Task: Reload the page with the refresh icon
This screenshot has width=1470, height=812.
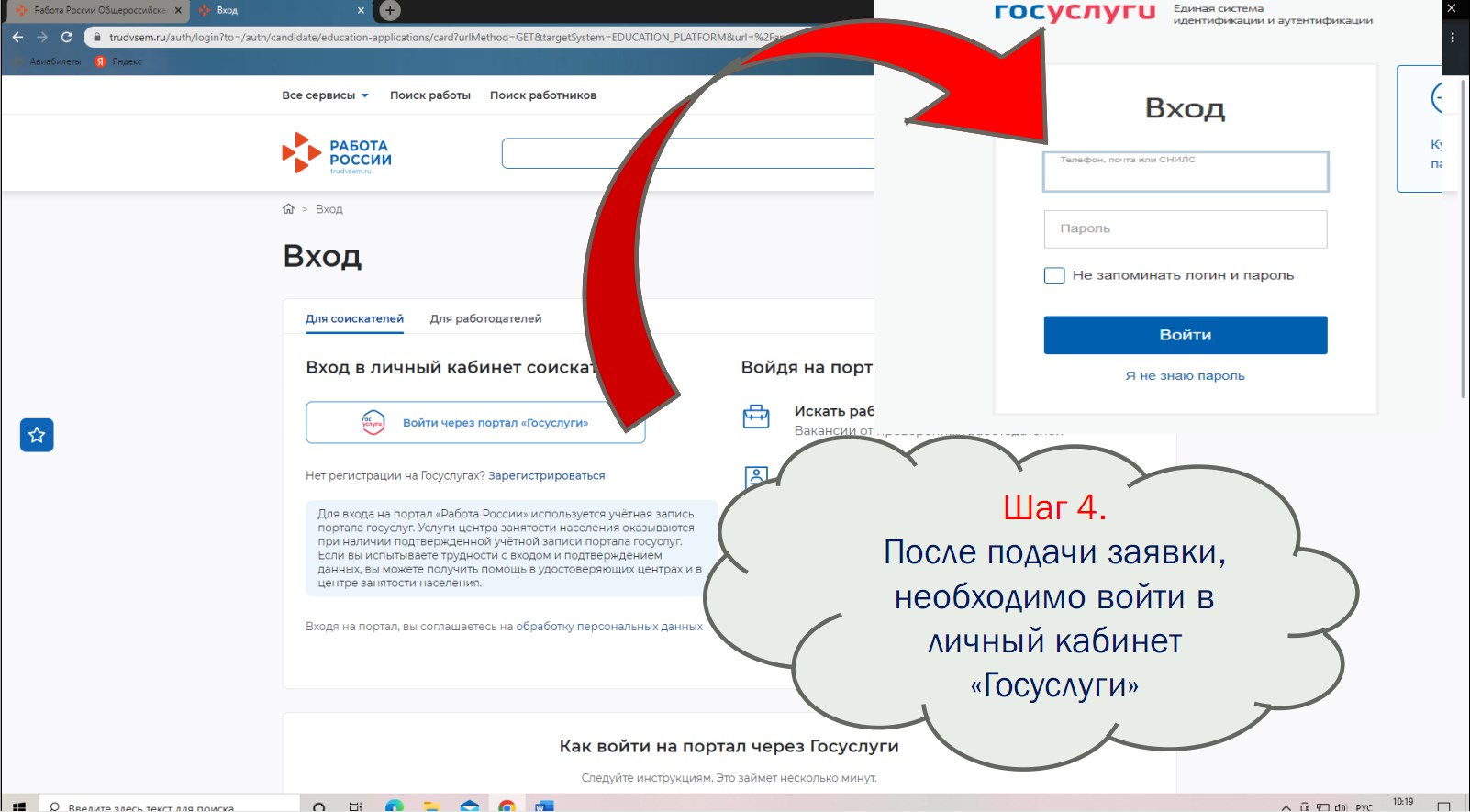Action: (x=66, y=37)
